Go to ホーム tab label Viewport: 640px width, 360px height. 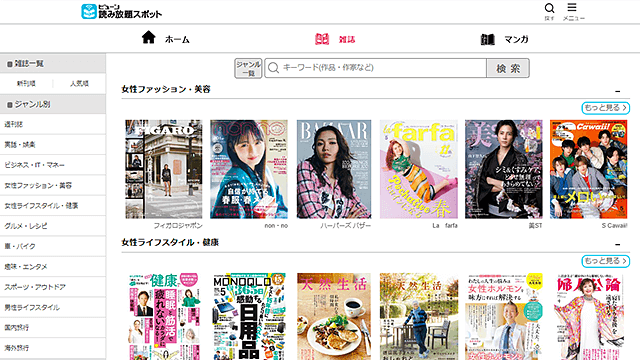(x=177, y=40)
